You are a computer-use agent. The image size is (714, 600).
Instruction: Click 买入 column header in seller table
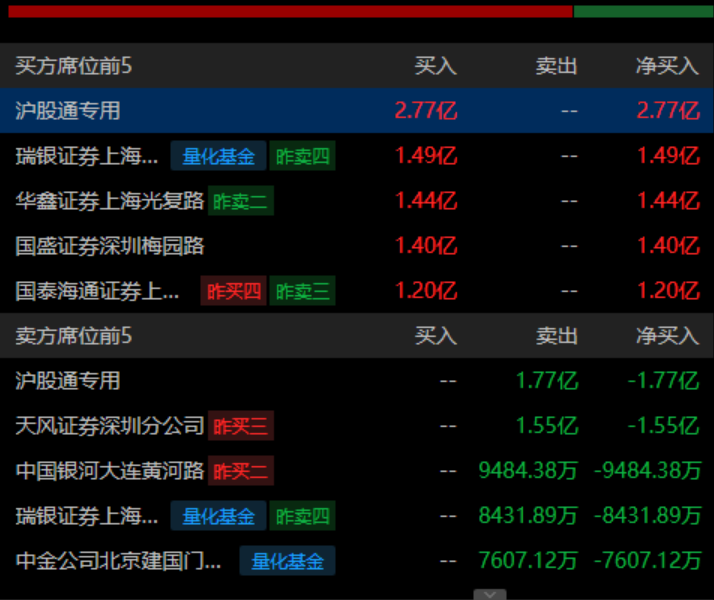tap(436, 336)
